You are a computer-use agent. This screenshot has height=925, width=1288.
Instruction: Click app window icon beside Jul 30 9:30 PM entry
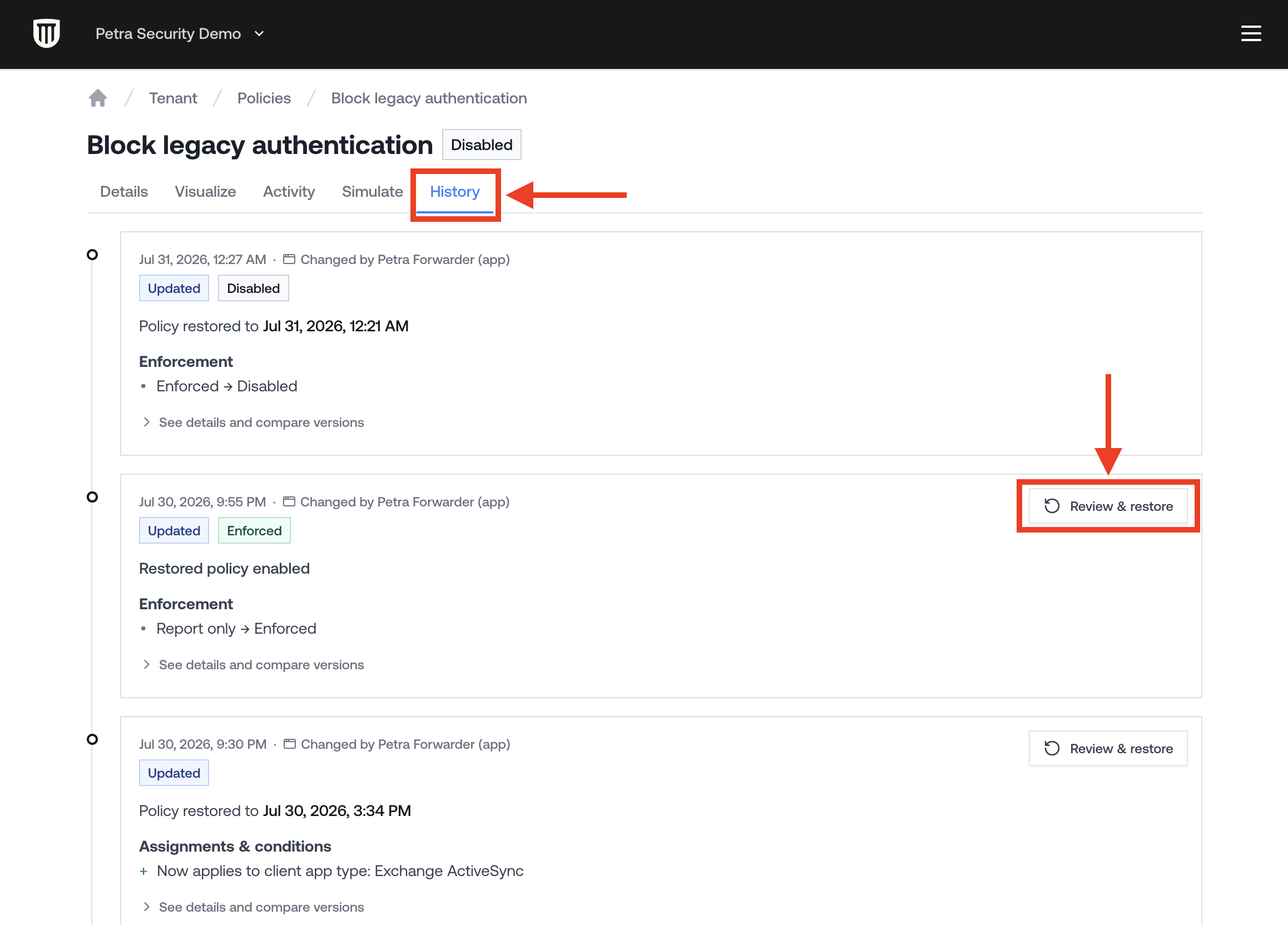tap(290, 744)
